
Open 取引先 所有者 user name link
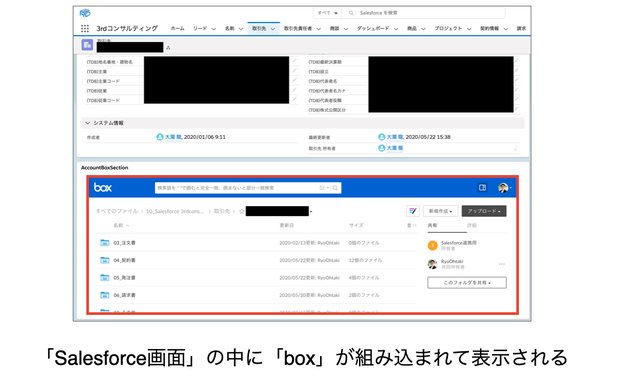tap(394, 148)
